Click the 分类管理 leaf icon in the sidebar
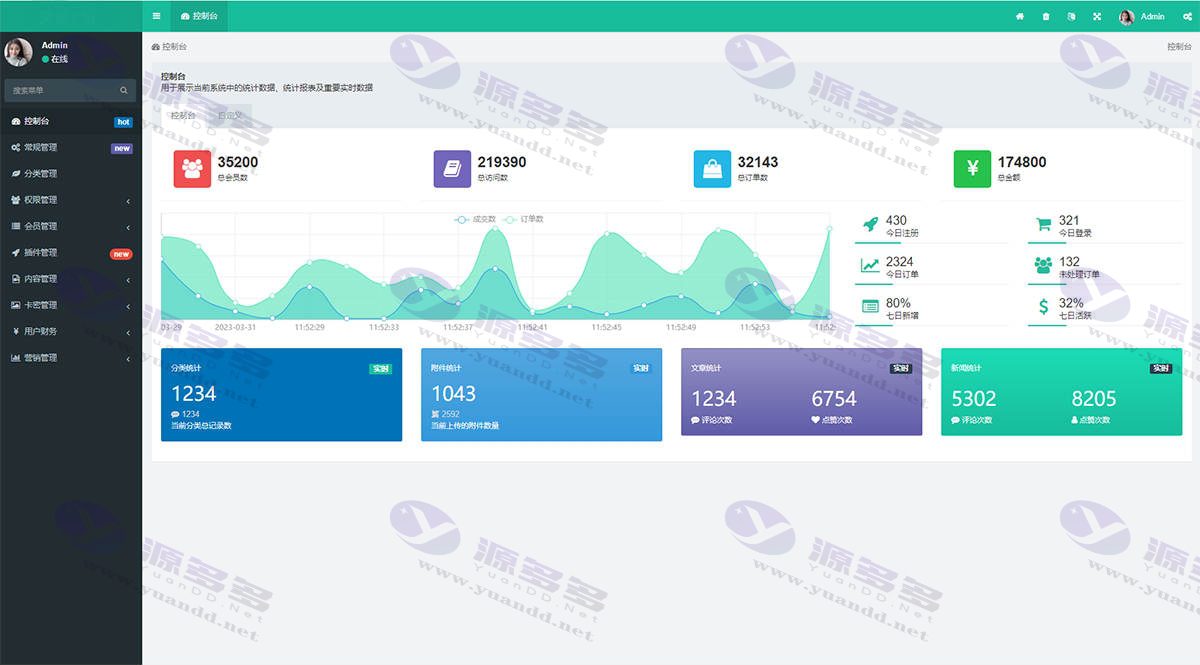Image resolution: width=1200 pixels, height=665 pixels. tap(15, 173)
